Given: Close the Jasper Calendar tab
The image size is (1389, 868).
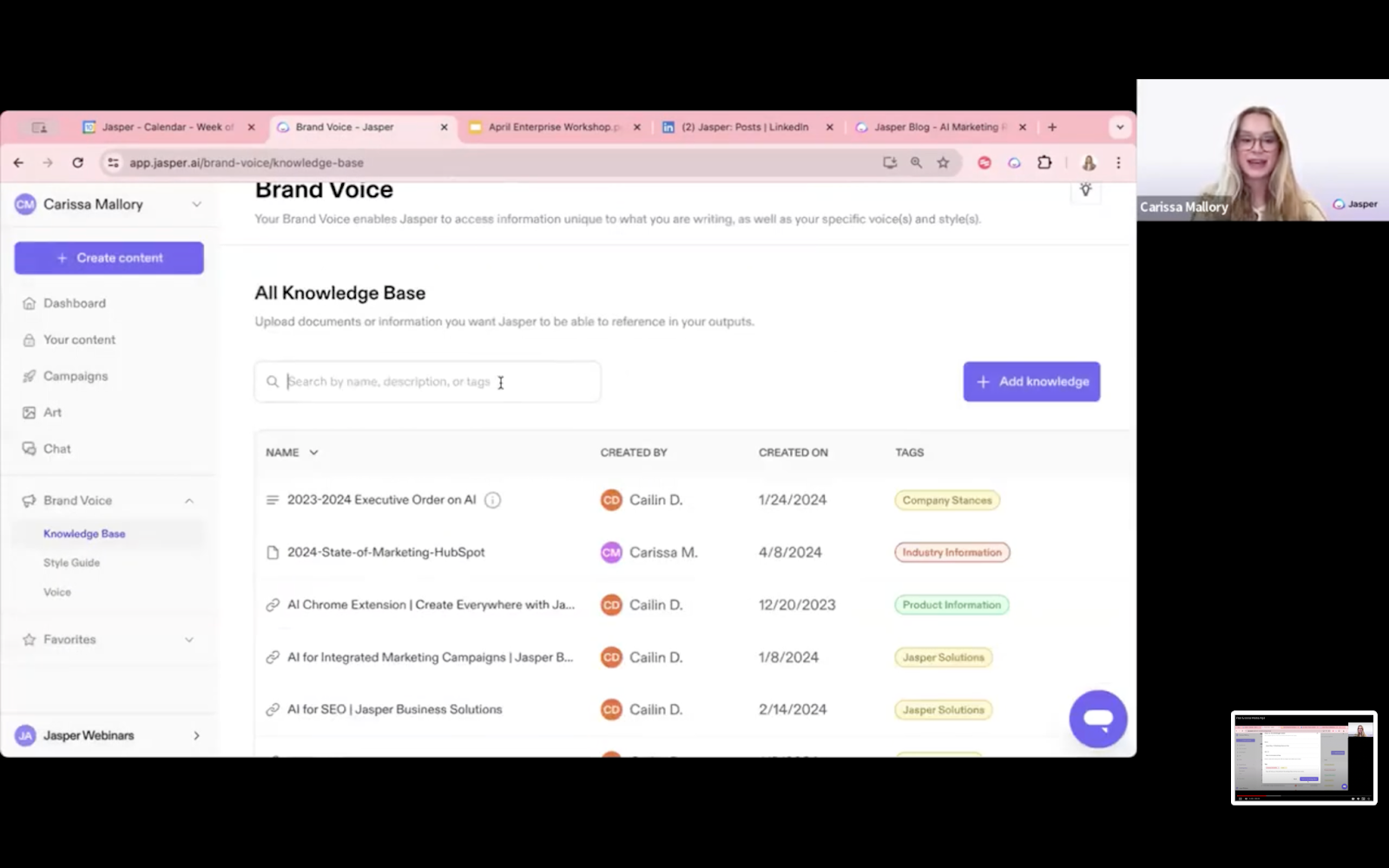Looking at the screenshot, I should pyautogui.click(x=252, y=127).
